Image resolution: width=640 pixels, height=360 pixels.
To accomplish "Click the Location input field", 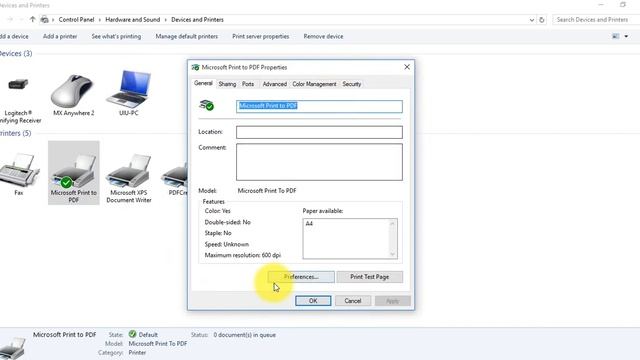I will click(x=319, y=132).
